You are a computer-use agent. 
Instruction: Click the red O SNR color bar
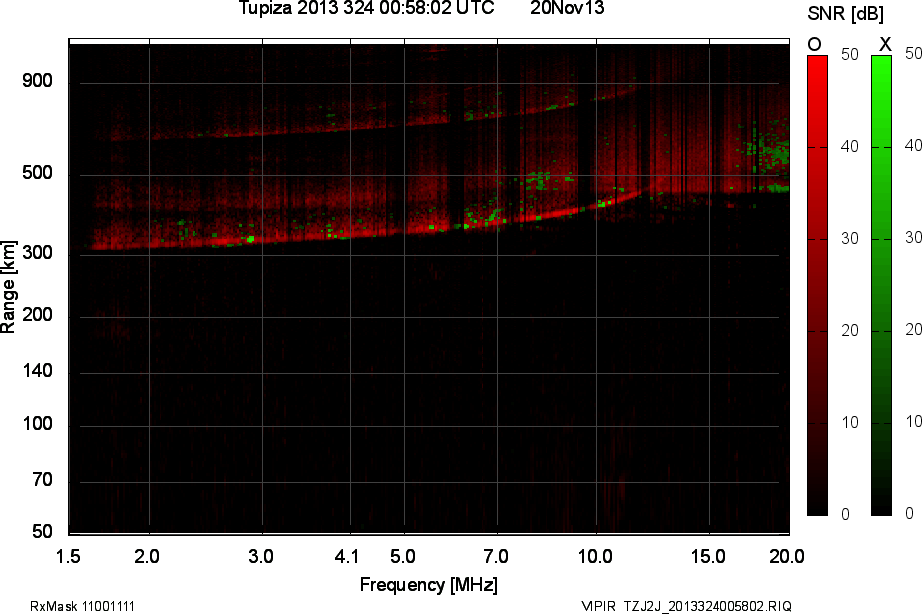point(817,286)
